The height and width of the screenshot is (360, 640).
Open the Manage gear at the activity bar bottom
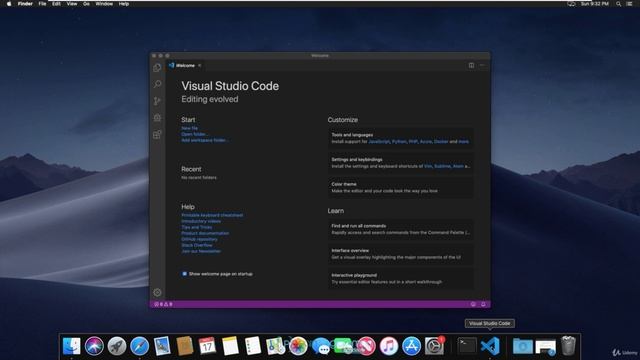157,292
